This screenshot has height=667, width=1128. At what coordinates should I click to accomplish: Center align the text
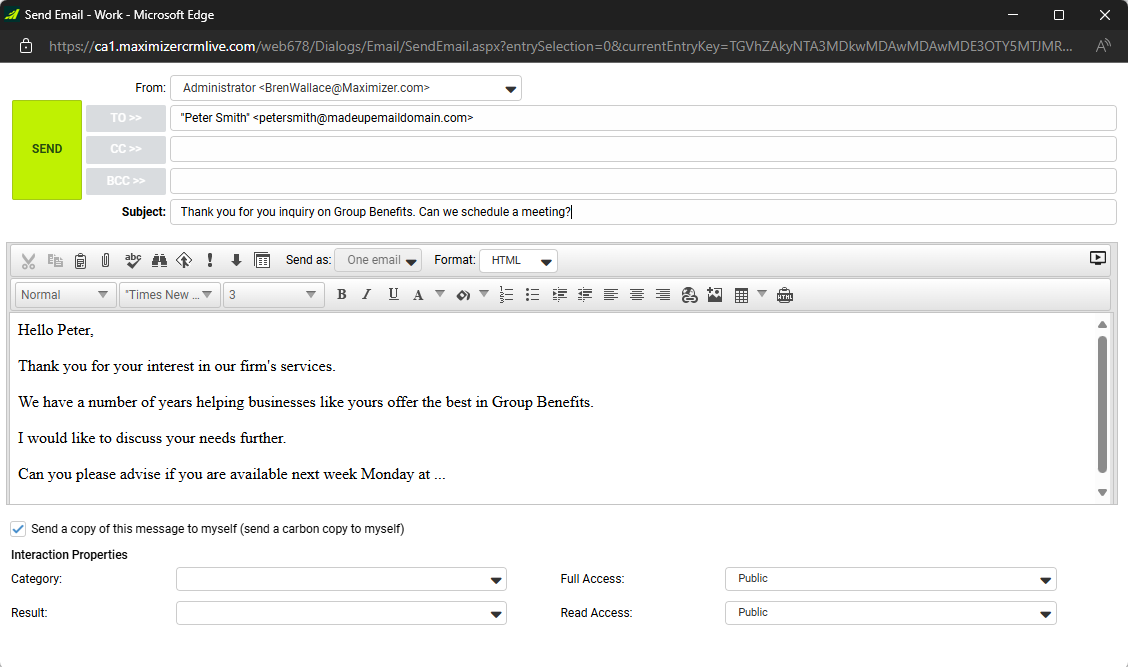(637, 295)
